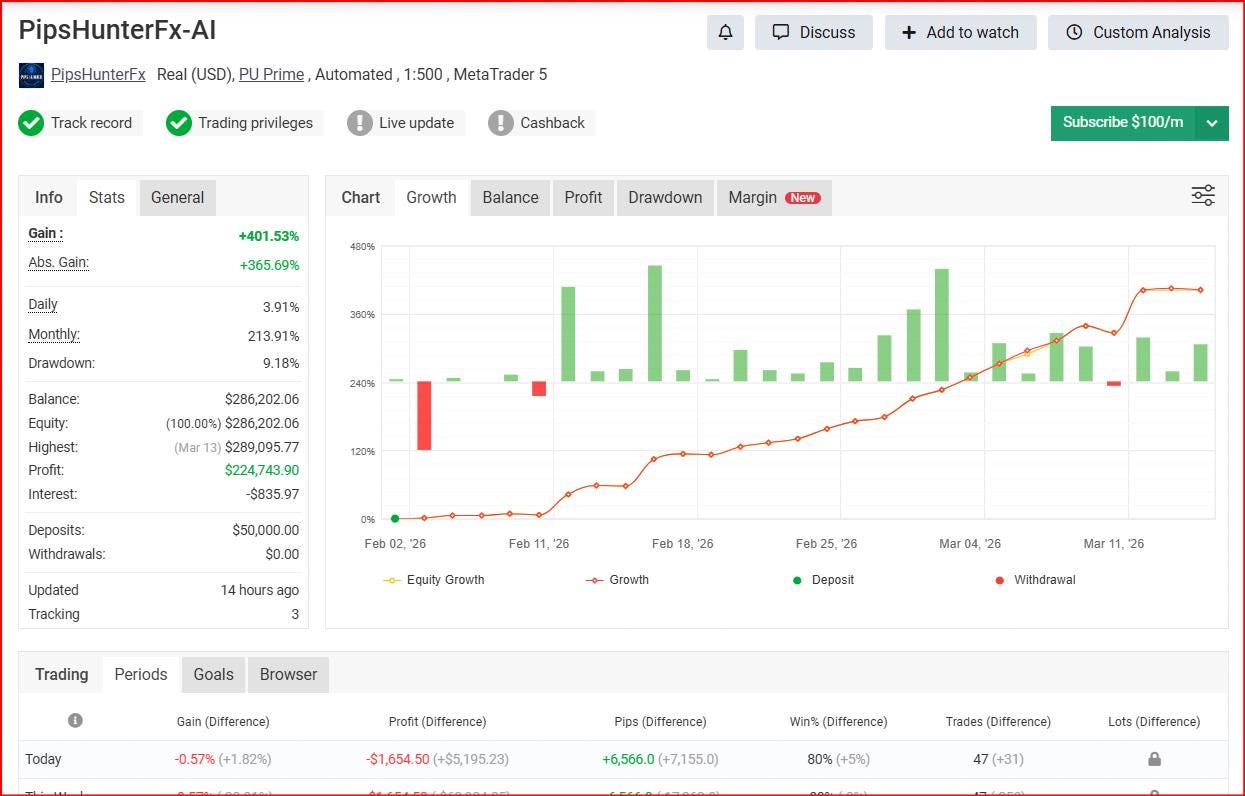1245x796 pixels.
Task: Open chart settings sliders icon
Action: coord(1203,196)
